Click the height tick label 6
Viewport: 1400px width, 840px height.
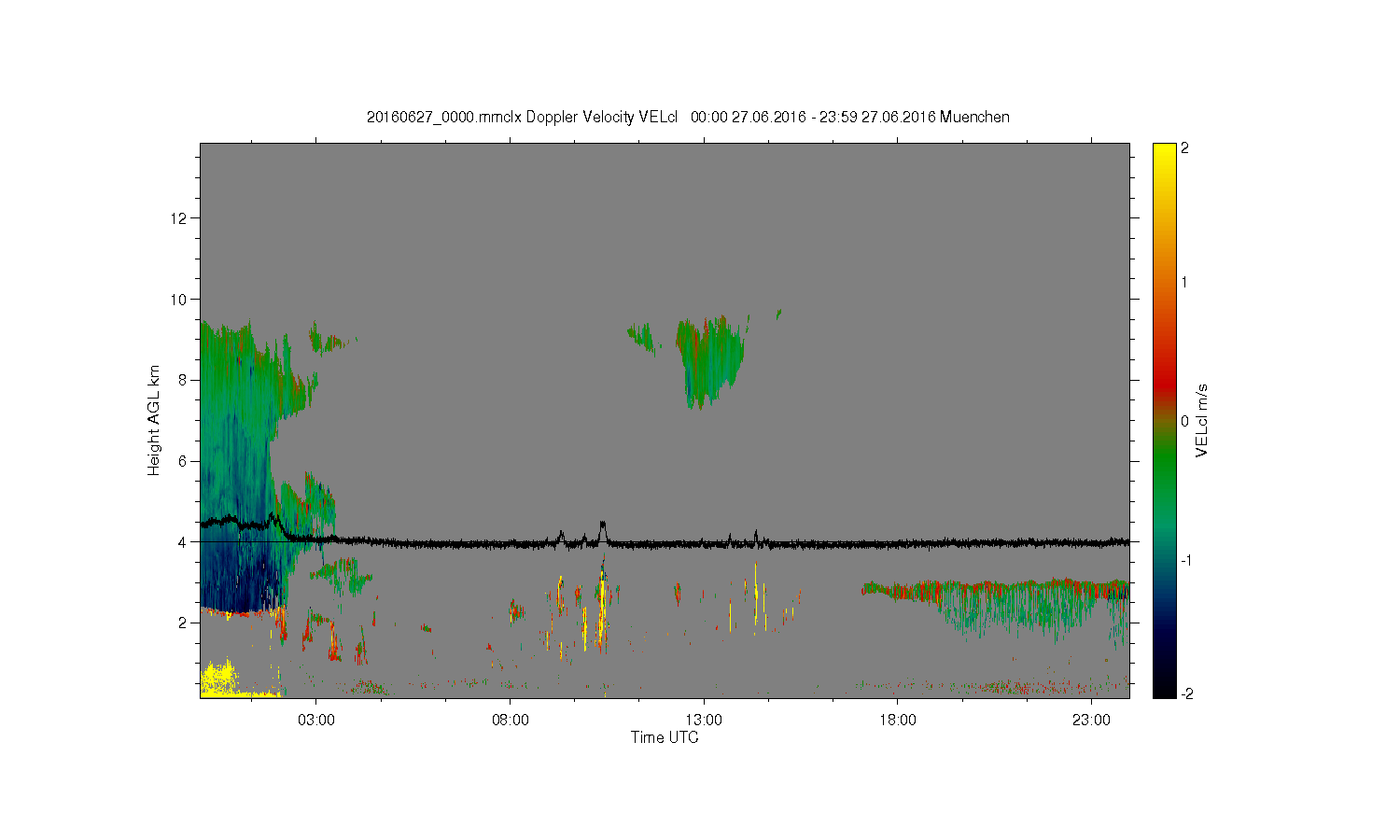coord(183,461)
